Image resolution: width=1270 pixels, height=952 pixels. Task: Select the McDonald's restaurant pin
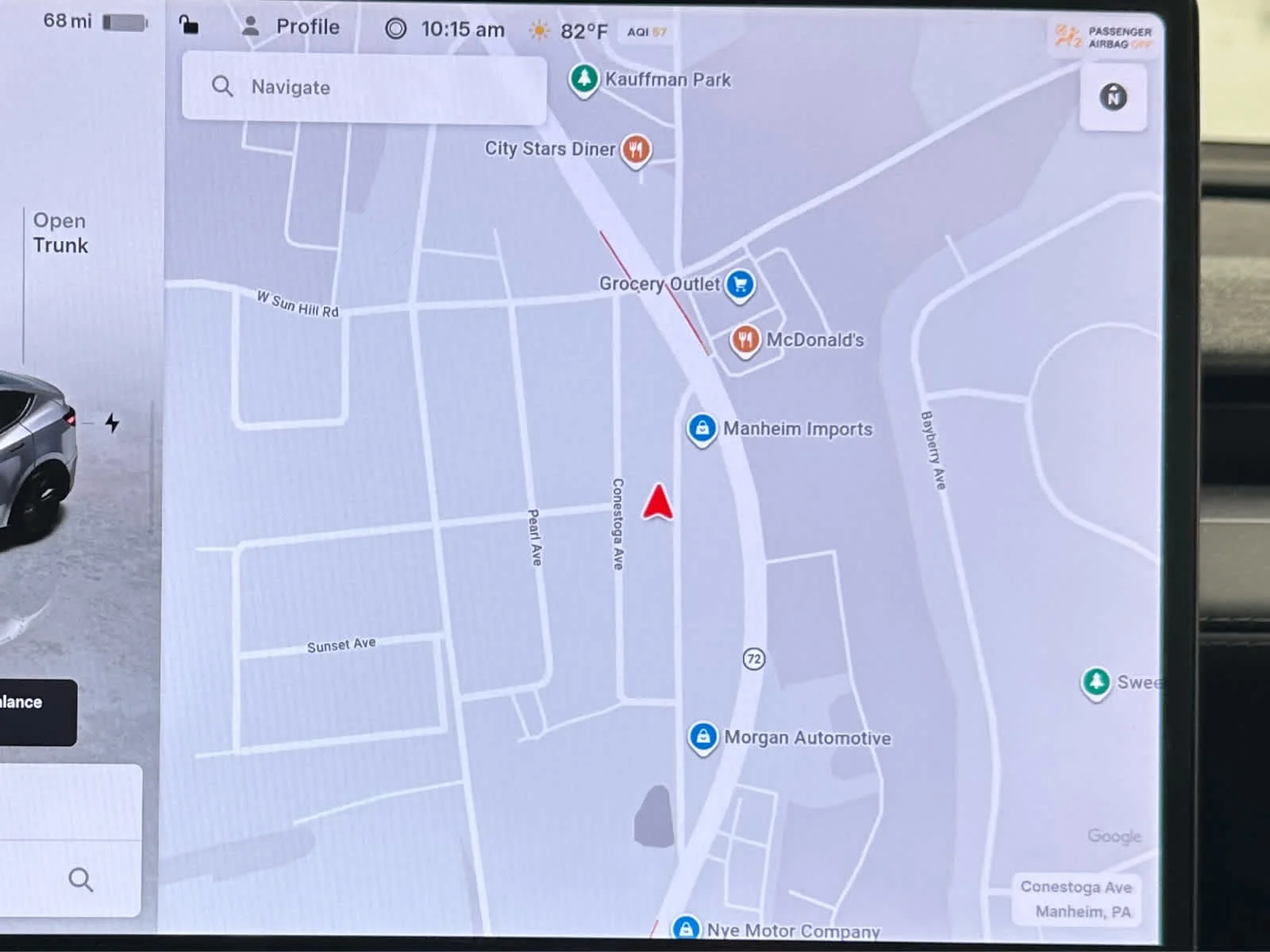(x=745, y=341)
